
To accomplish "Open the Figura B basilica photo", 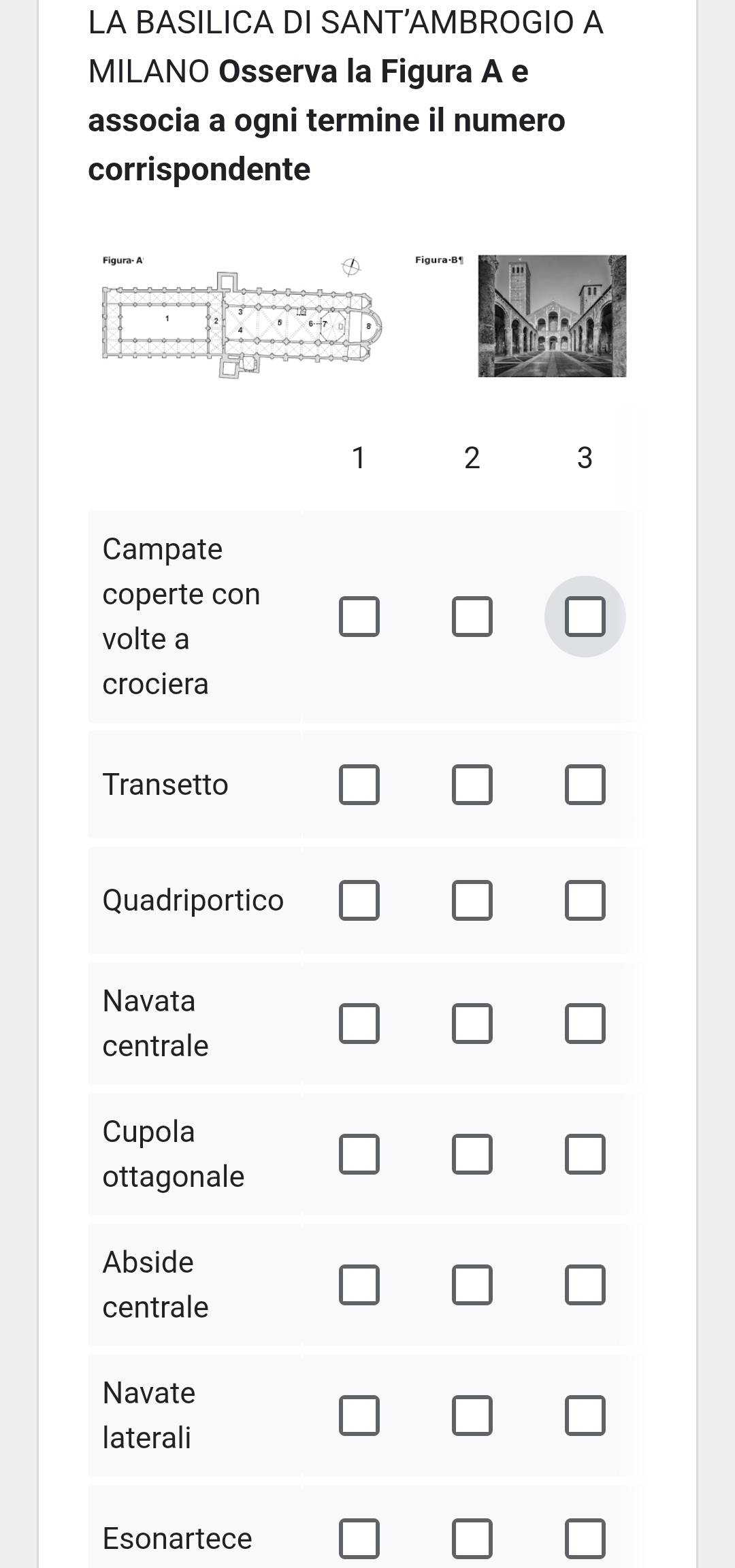I will [552, 316].
